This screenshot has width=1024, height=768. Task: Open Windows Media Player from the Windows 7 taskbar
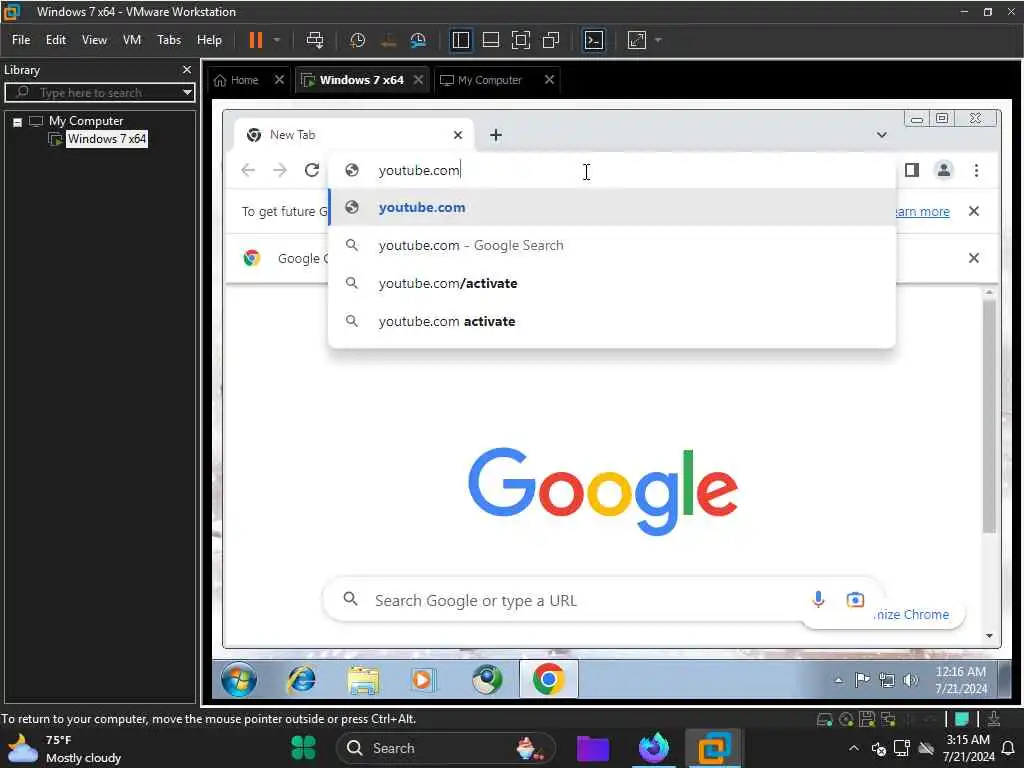(423, 680)
